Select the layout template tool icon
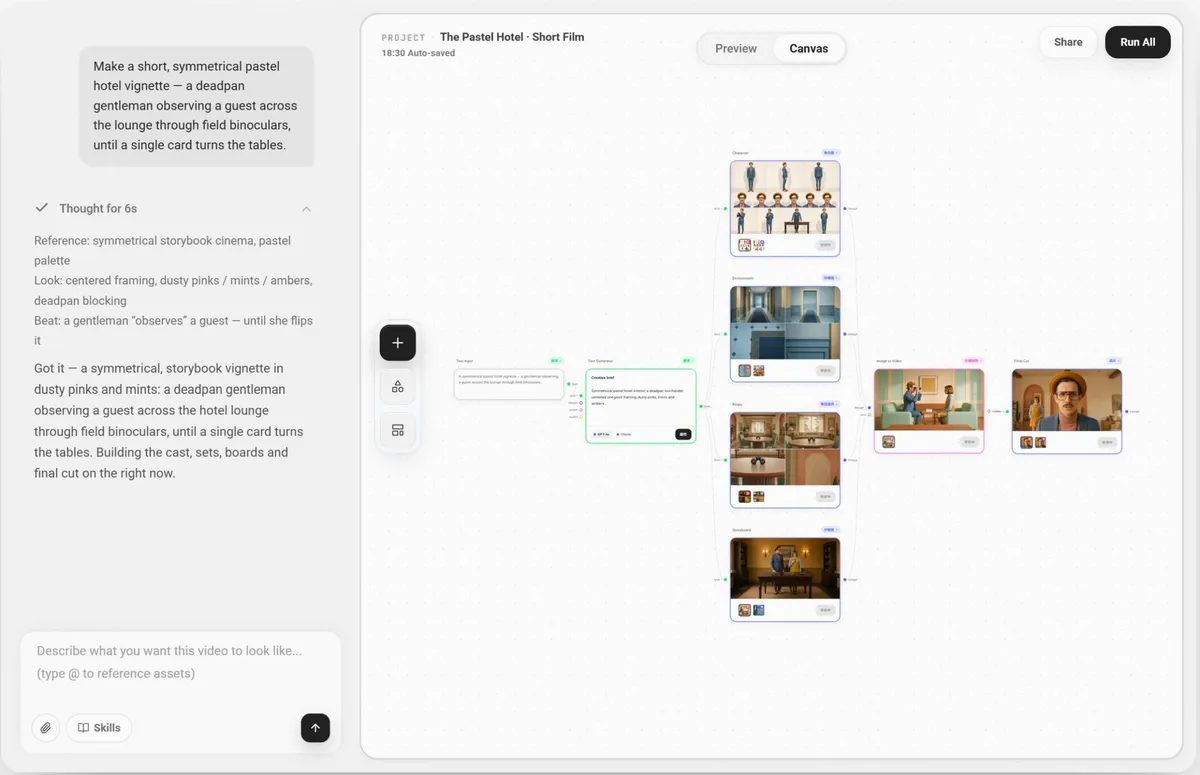The height and width of the screenshot is (775, 1200). point(397,430)
